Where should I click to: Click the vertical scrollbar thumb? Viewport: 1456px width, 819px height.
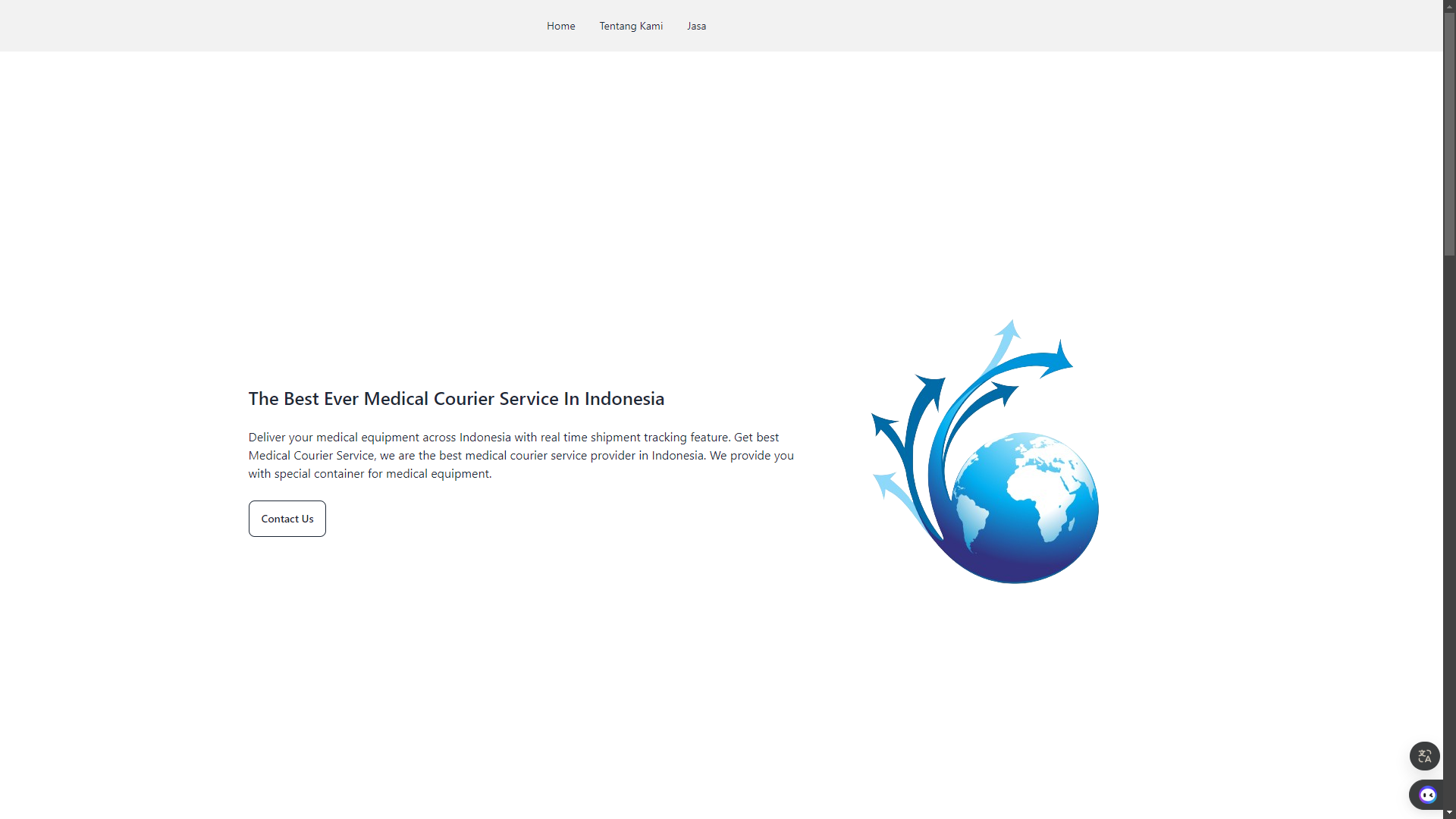(1449, 133)
